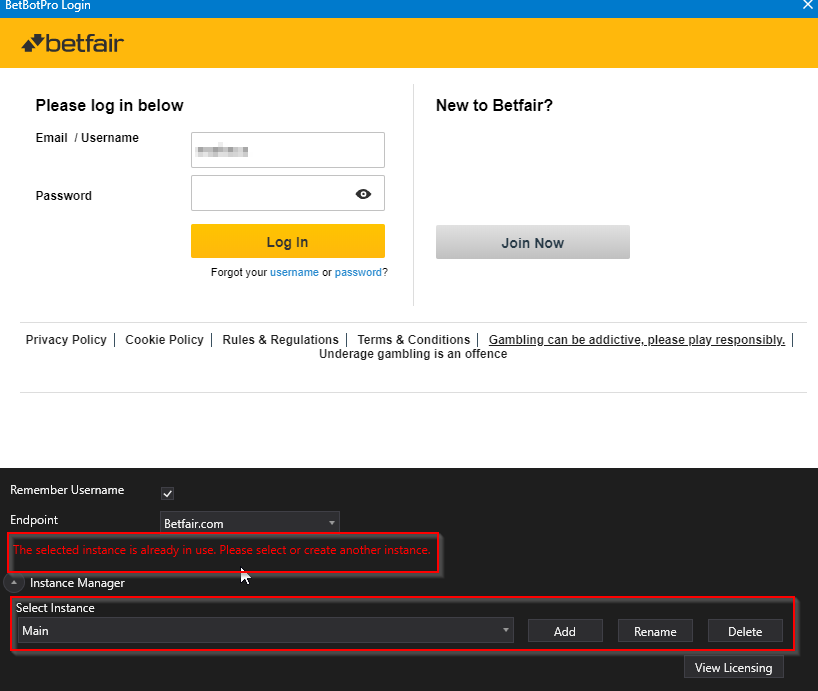Click the instance already in use error message
The width and height of the screenshot is (818, 691).
pos(222,550)
